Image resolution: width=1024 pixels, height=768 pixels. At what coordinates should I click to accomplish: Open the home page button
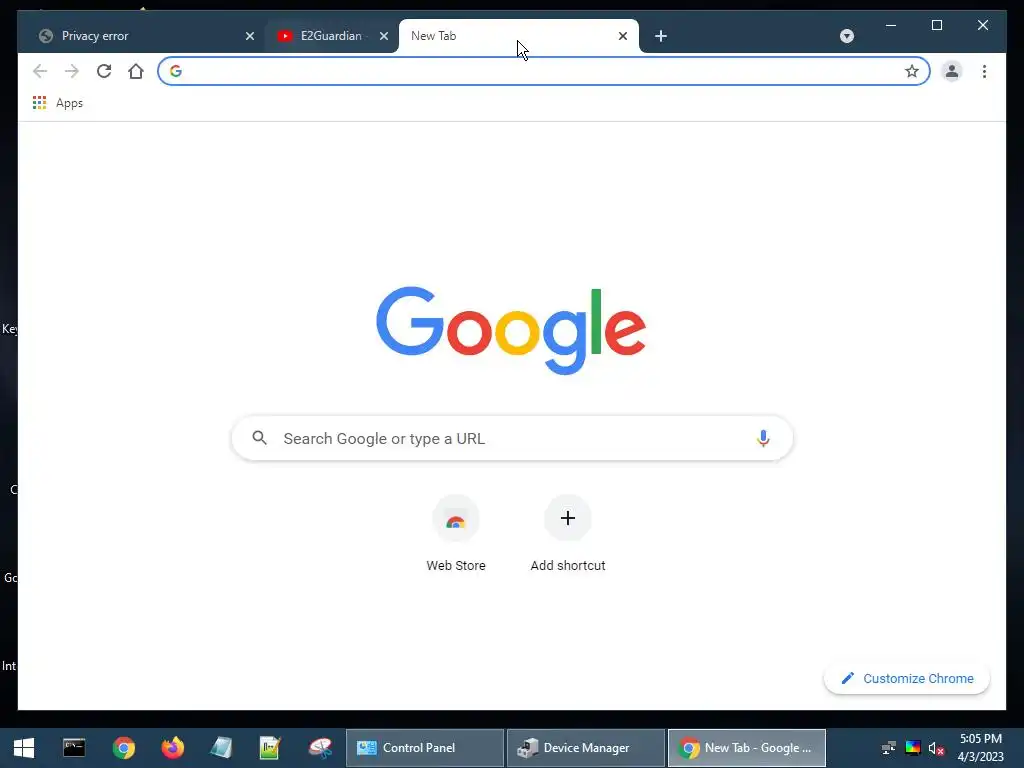coord(136,71)
